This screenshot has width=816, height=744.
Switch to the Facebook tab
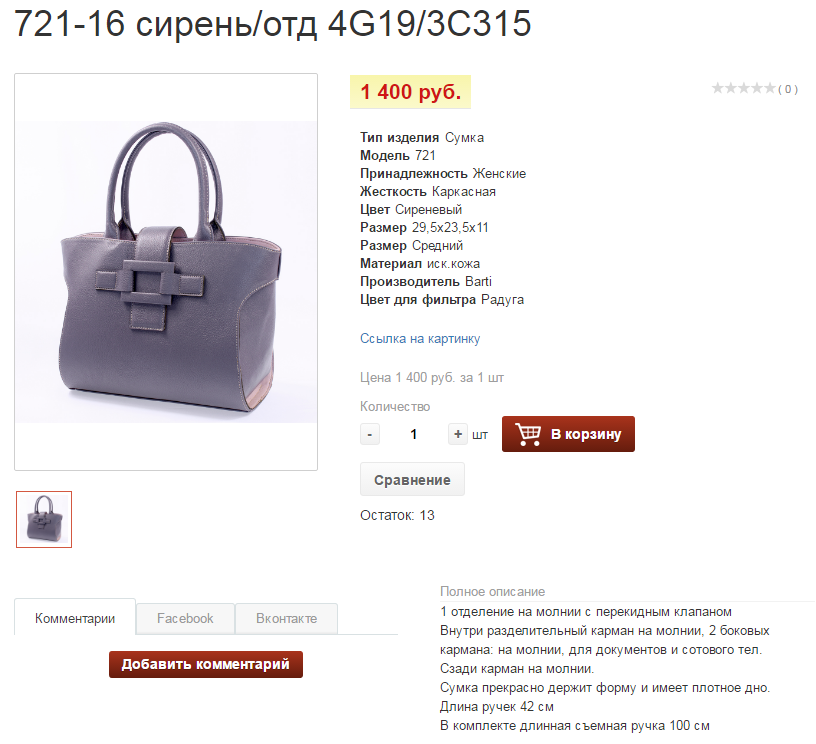point(185,619)
